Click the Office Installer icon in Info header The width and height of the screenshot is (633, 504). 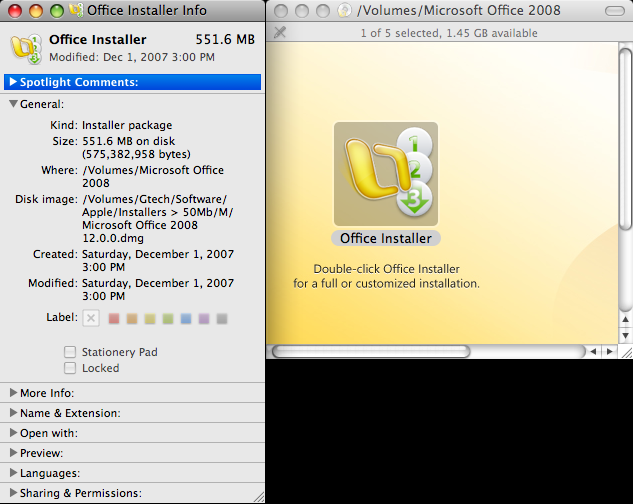click(25, 49)
